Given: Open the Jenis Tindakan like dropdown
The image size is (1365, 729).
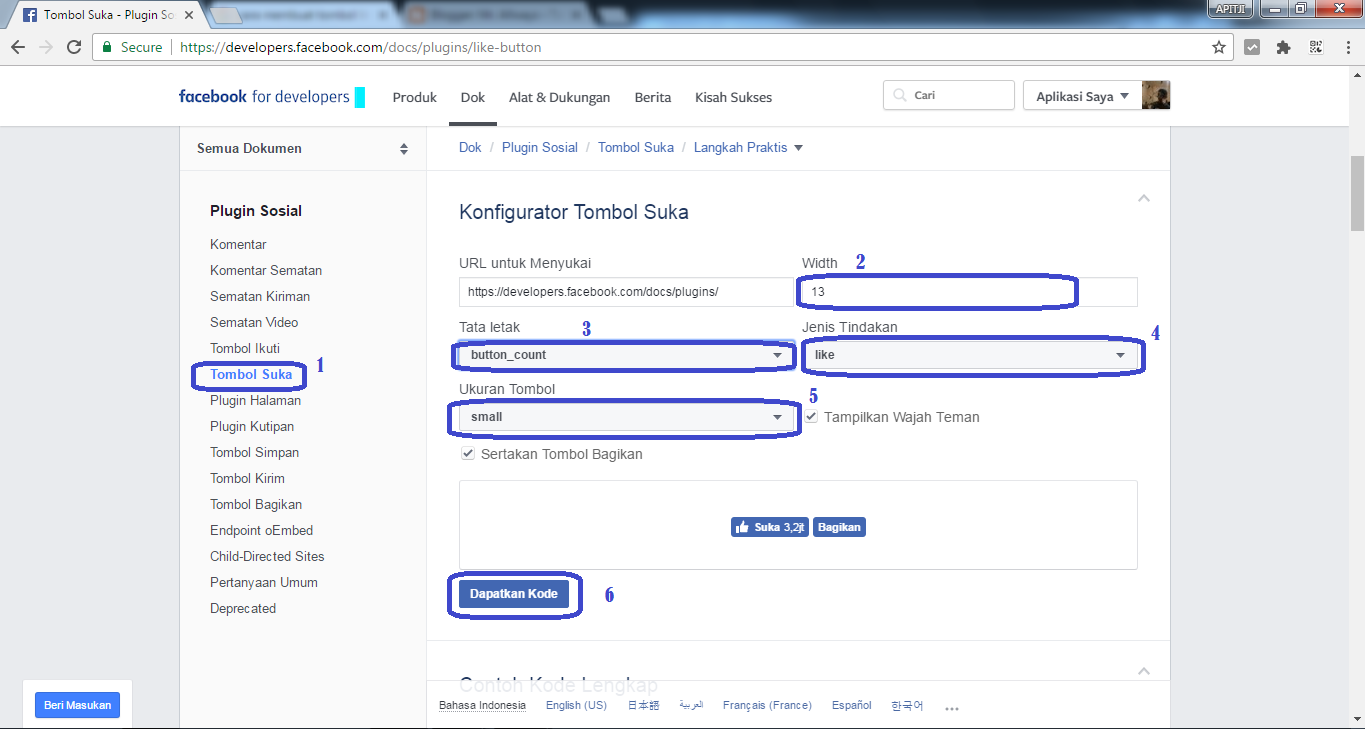Looking at the screenshot, I should pos(970,355).
